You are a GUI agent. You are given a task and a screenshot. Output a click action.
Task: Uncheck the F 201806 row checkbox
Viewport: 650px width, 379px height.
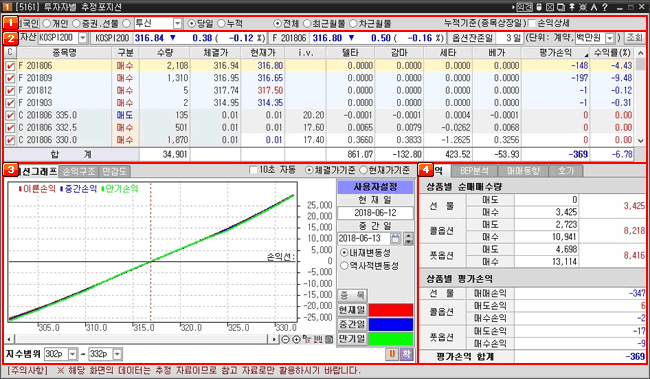point(10,66)
